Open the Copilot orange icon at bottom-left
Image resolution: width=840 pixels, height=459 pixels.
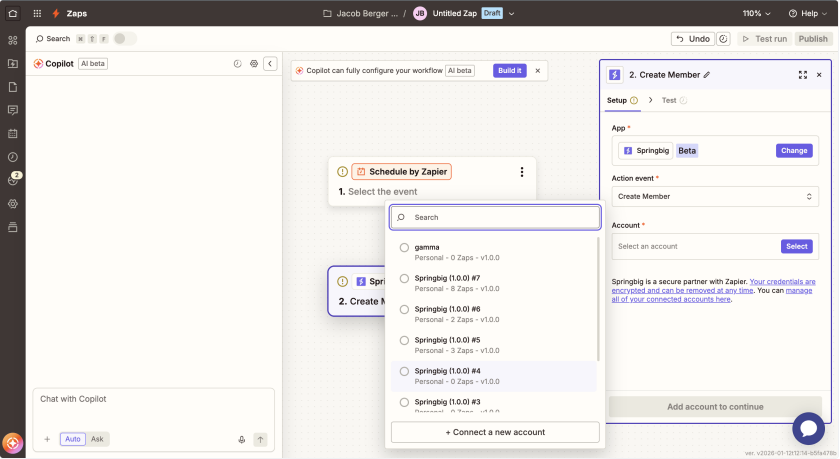tap(13, 443)
